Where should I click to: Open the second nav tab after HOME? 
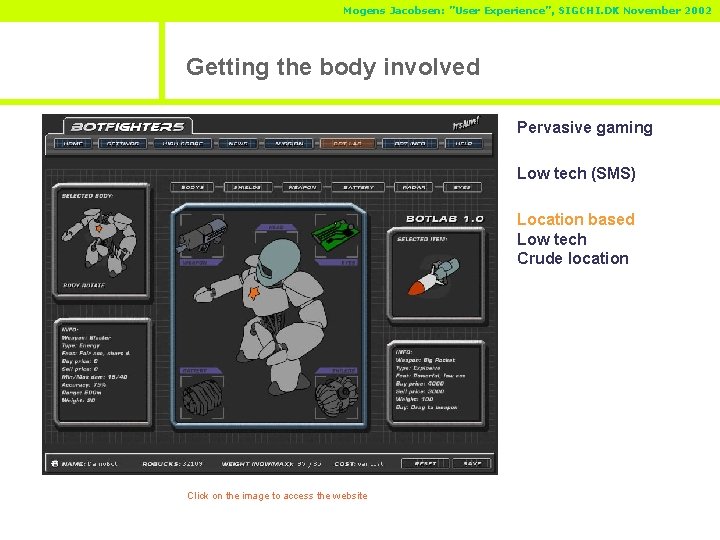click(123, 144)
